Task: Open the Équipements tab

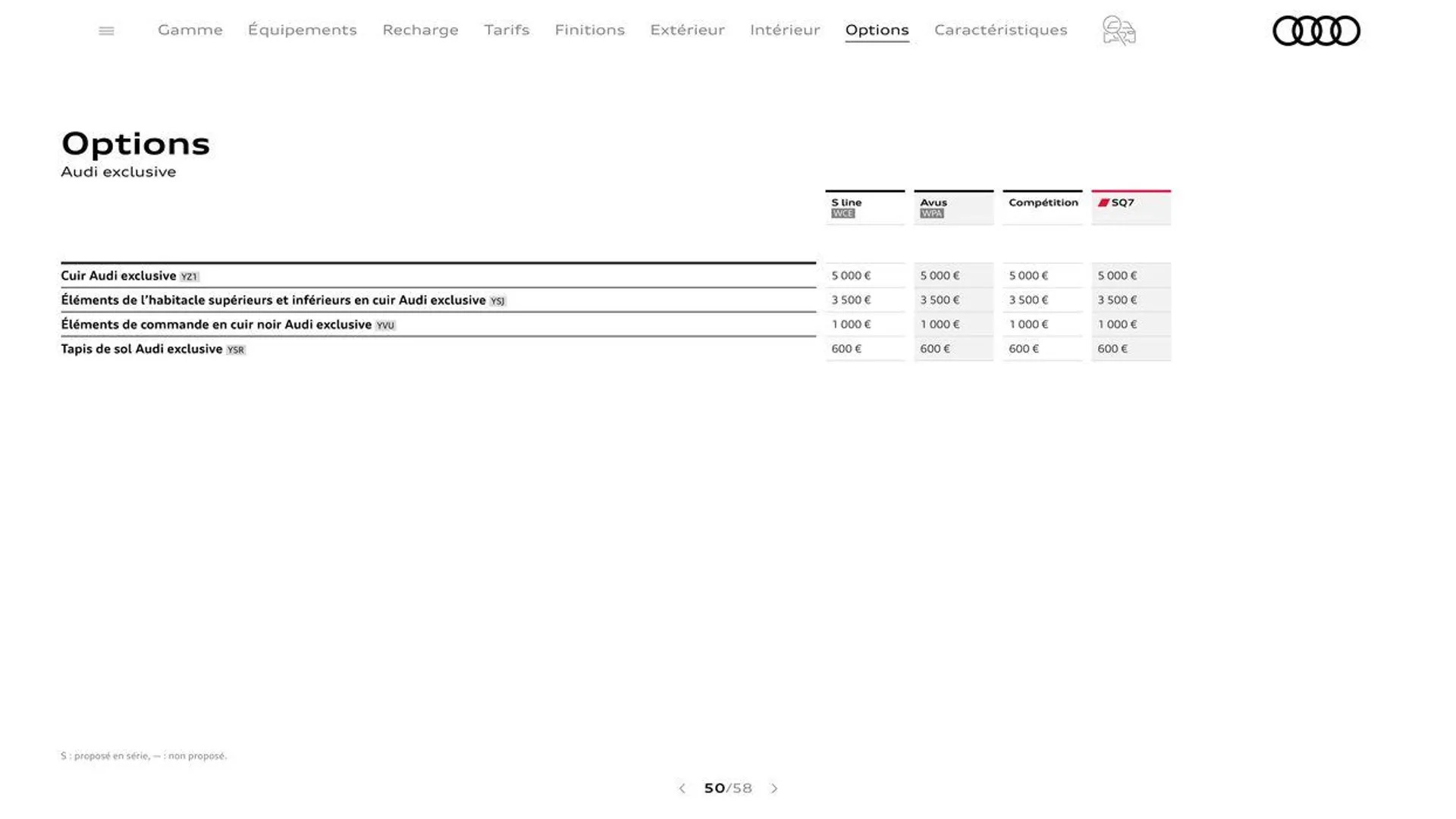Action: [302, 30]
